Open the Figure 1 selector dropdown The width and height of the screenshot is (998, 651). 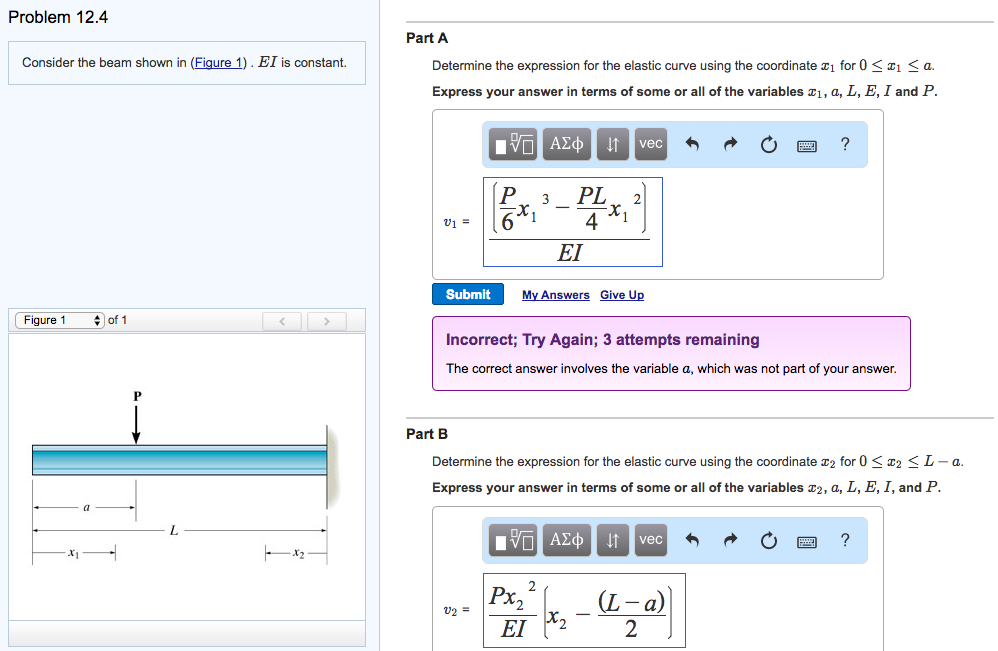coord(60,320)
